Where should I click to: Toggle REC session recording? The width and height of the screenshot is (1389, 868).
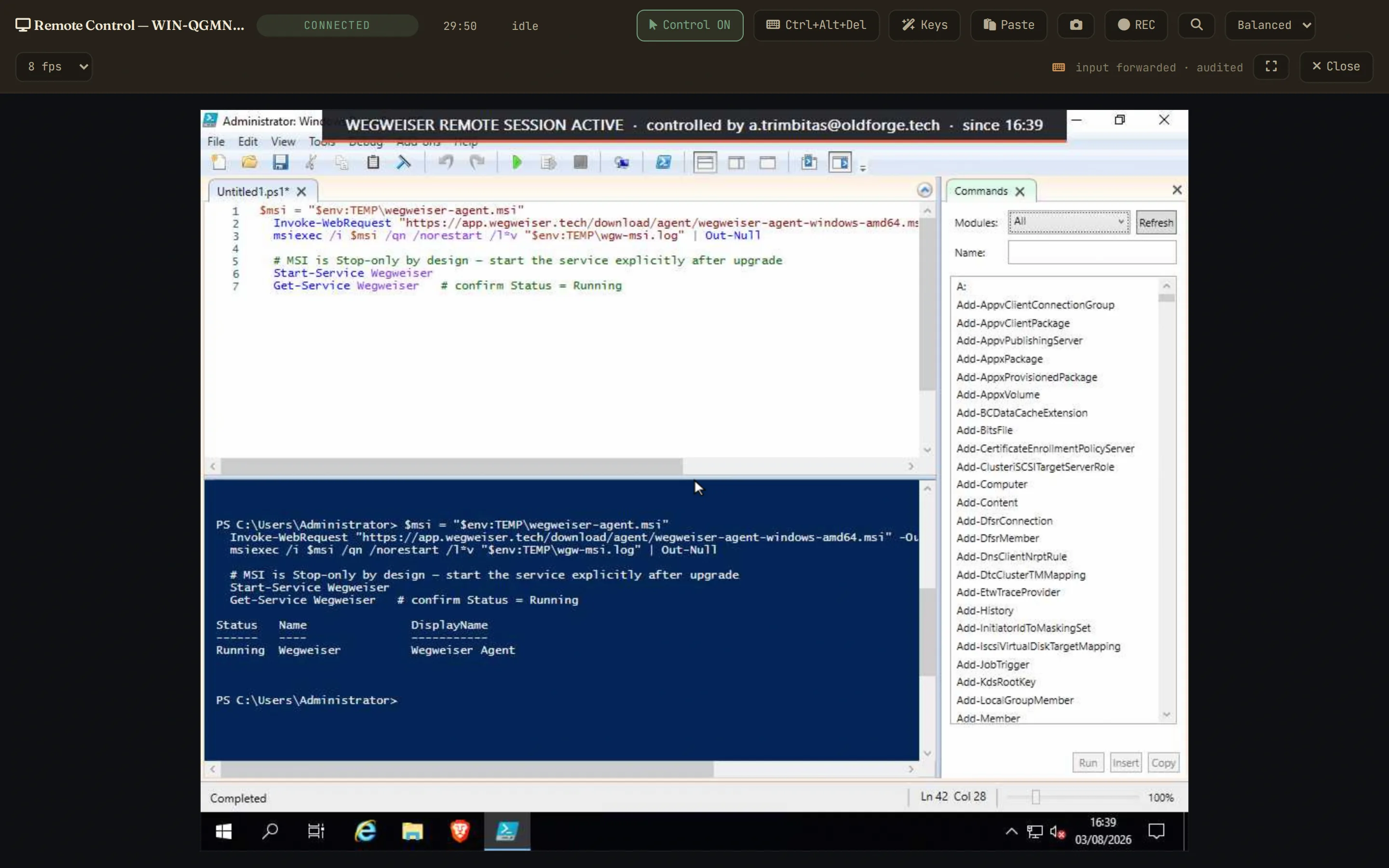click(x=1136, y=25)
